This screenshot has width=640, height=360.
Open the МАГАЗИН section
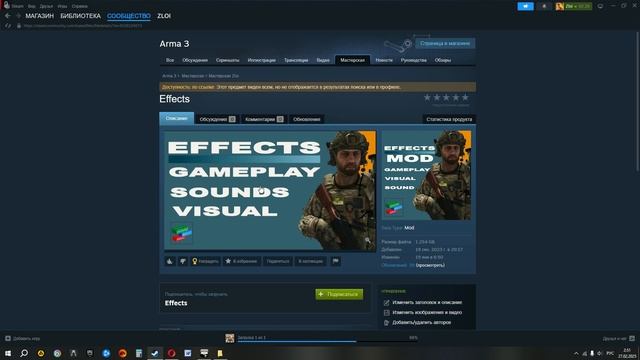pos(40,16)
